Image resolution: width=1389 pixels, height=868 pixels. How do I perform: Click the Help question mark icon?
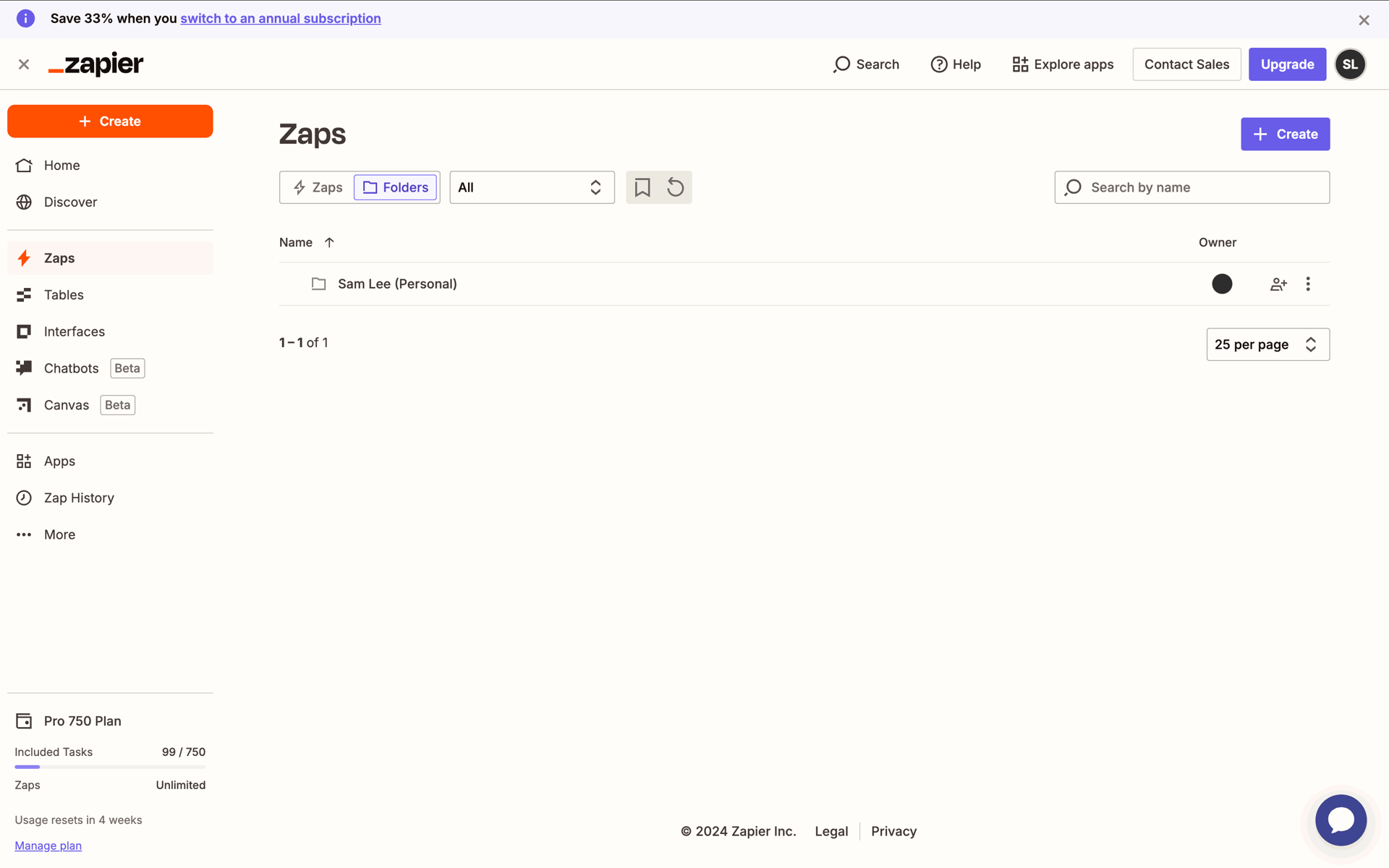click(x=938, y=64)
